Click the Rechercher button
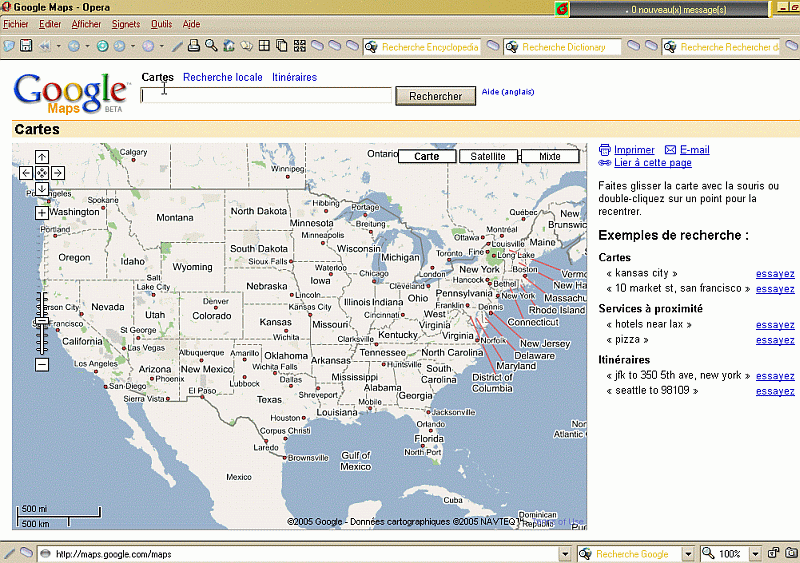800x563 pixels. [x=436, y=96]
